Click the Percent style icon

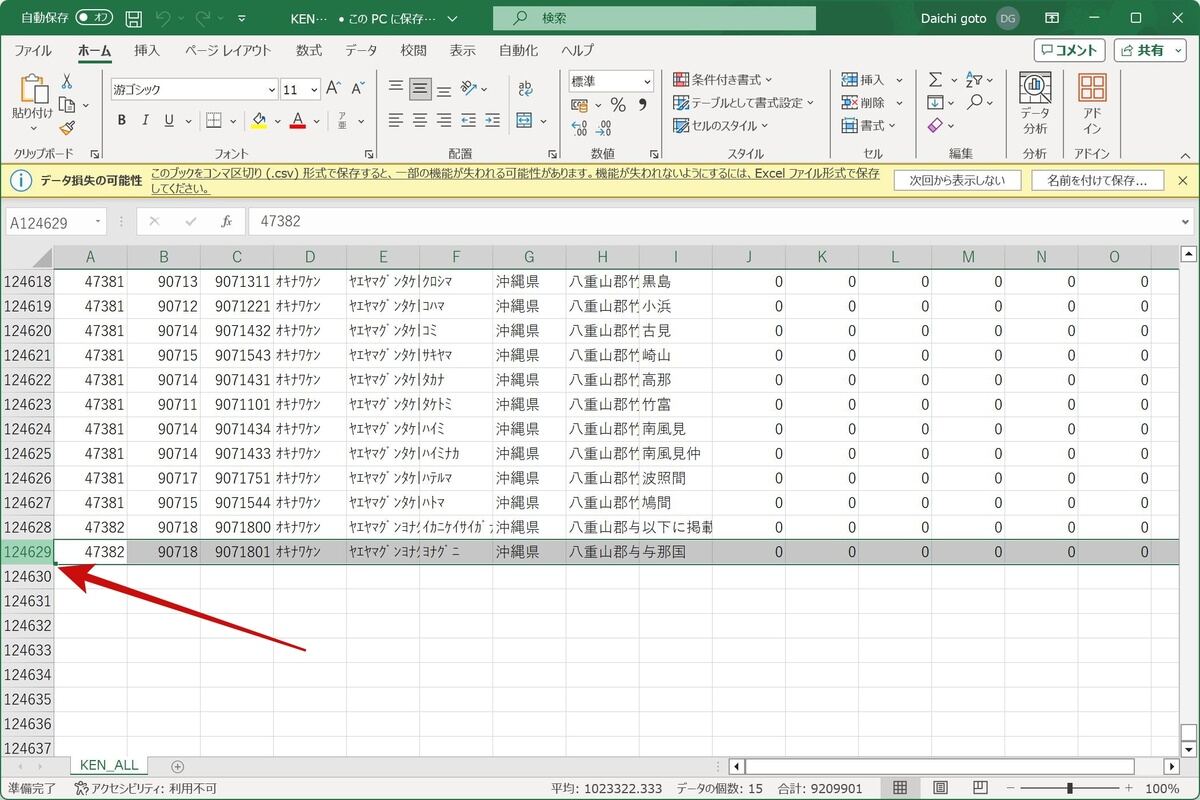click(x=618, y=105)
